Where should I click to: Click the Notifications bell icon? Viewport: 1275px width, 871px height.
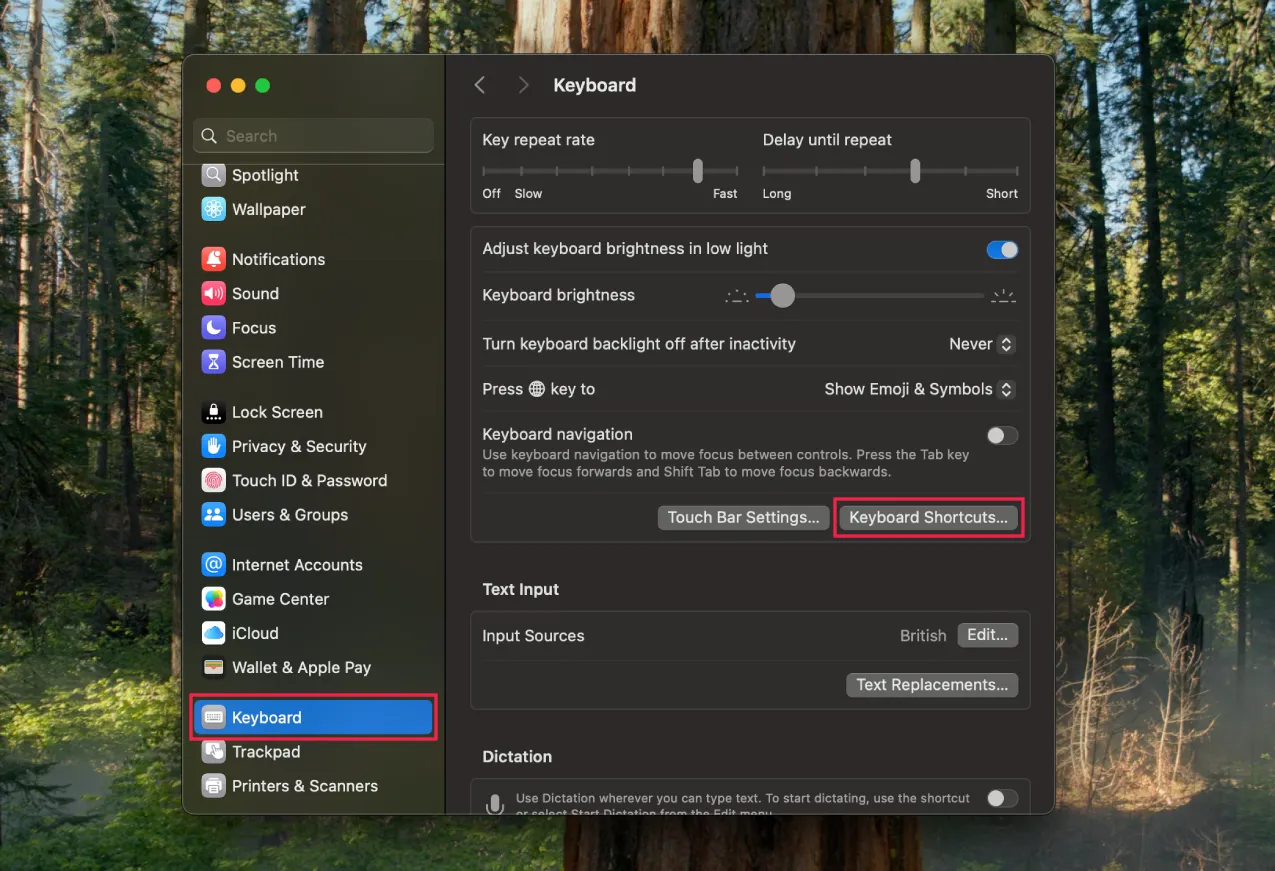tap(213, 259)
